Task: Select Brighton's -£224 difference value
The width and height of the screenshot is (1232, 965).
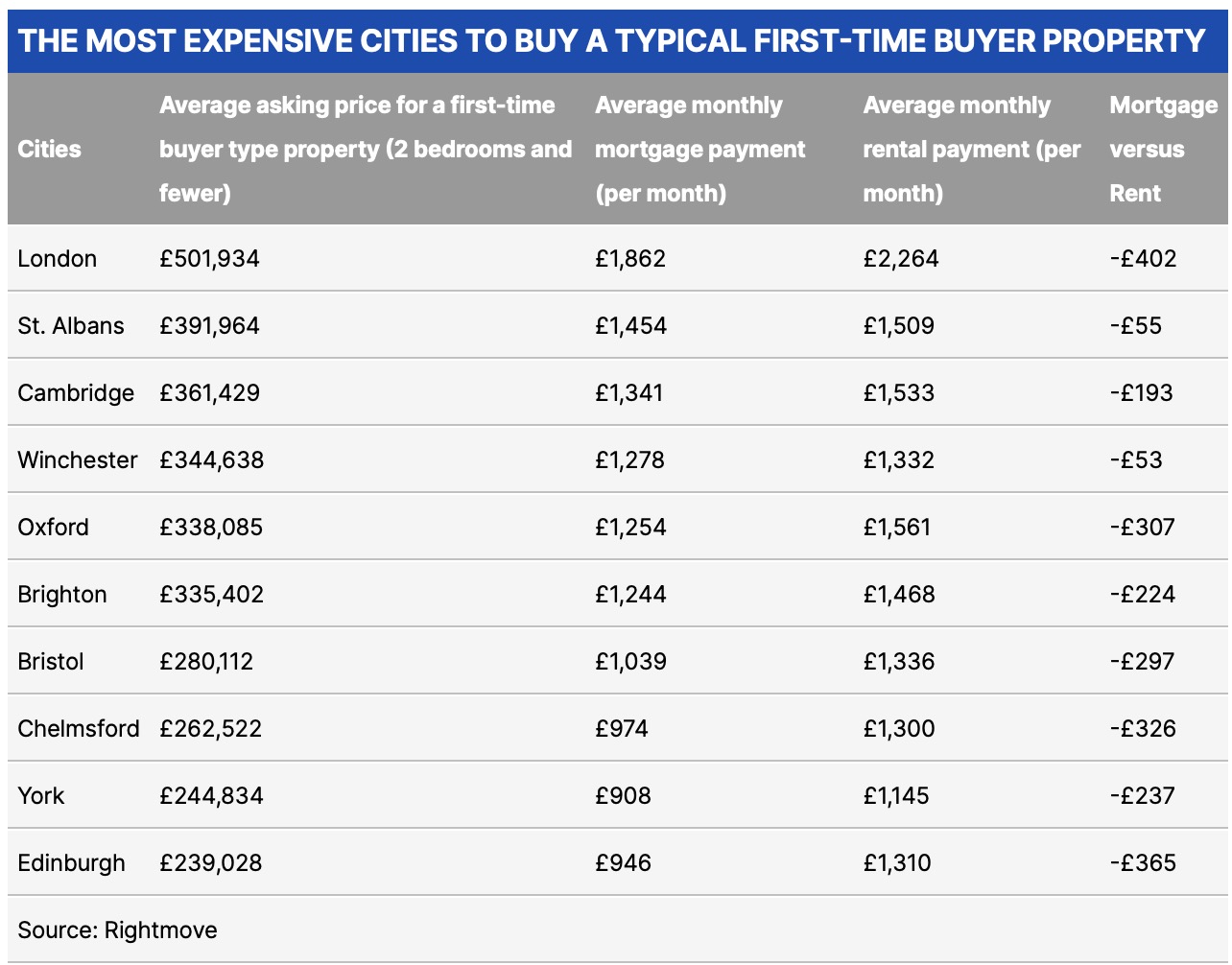Action: click(x=1142, y=595)
